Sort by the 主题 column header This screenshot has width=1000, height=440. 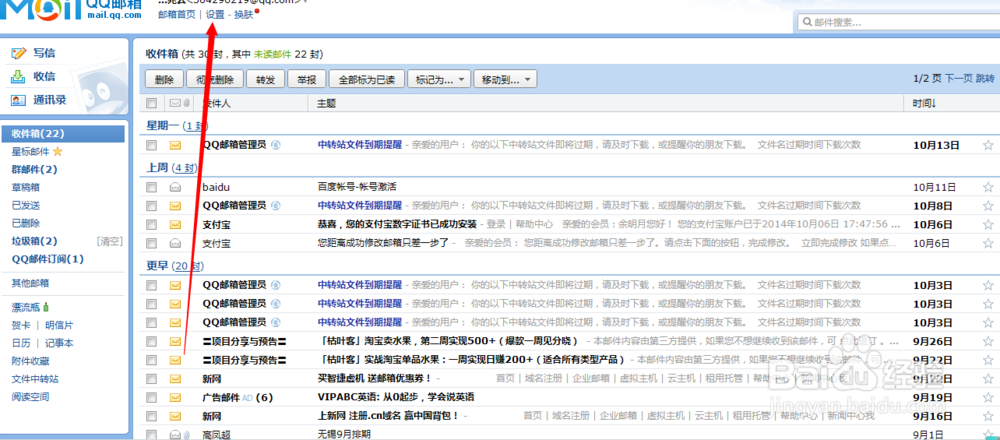(327, 103)
